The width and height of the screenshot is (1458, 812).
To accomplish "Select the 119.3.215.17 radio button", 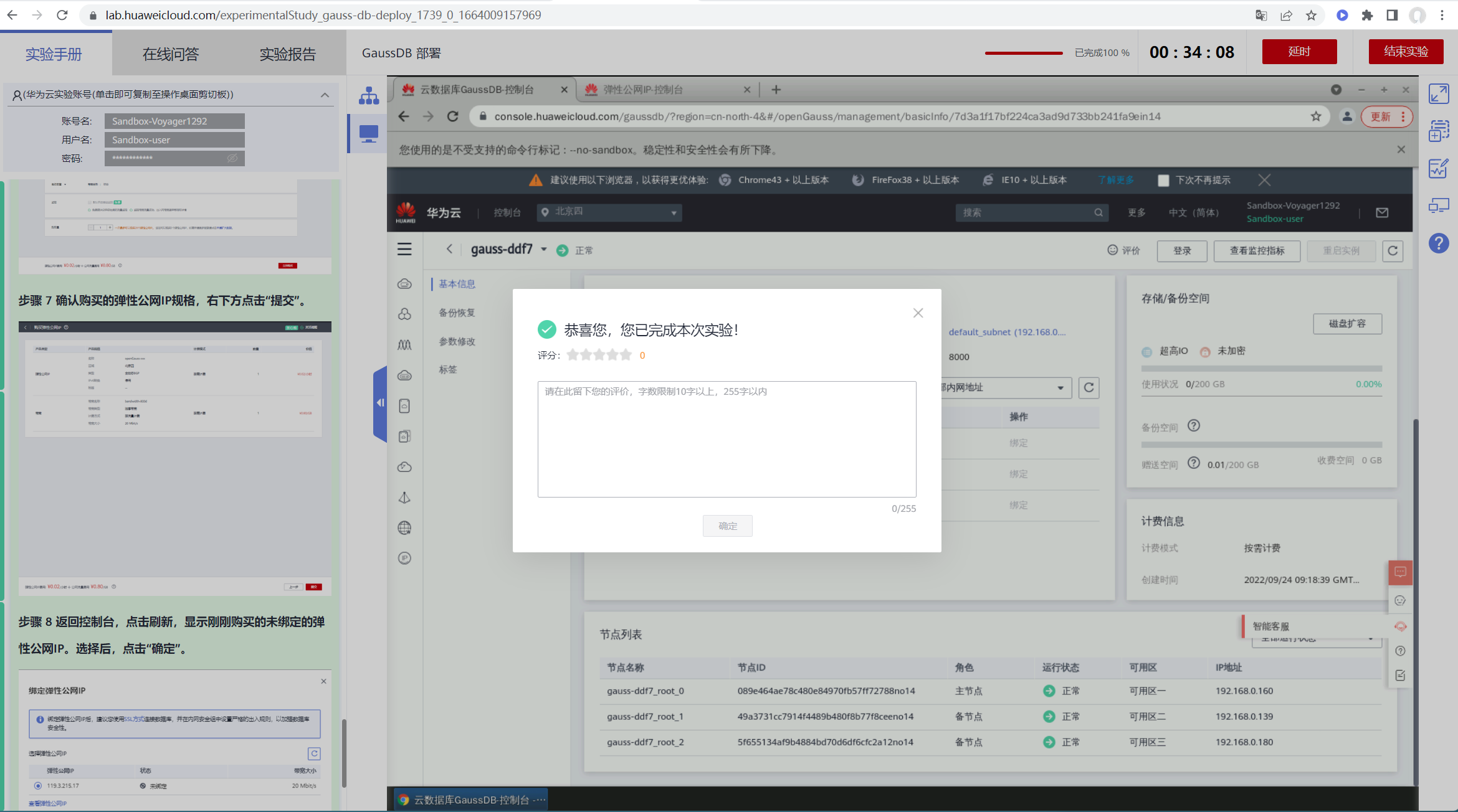I will coord(38,786).
